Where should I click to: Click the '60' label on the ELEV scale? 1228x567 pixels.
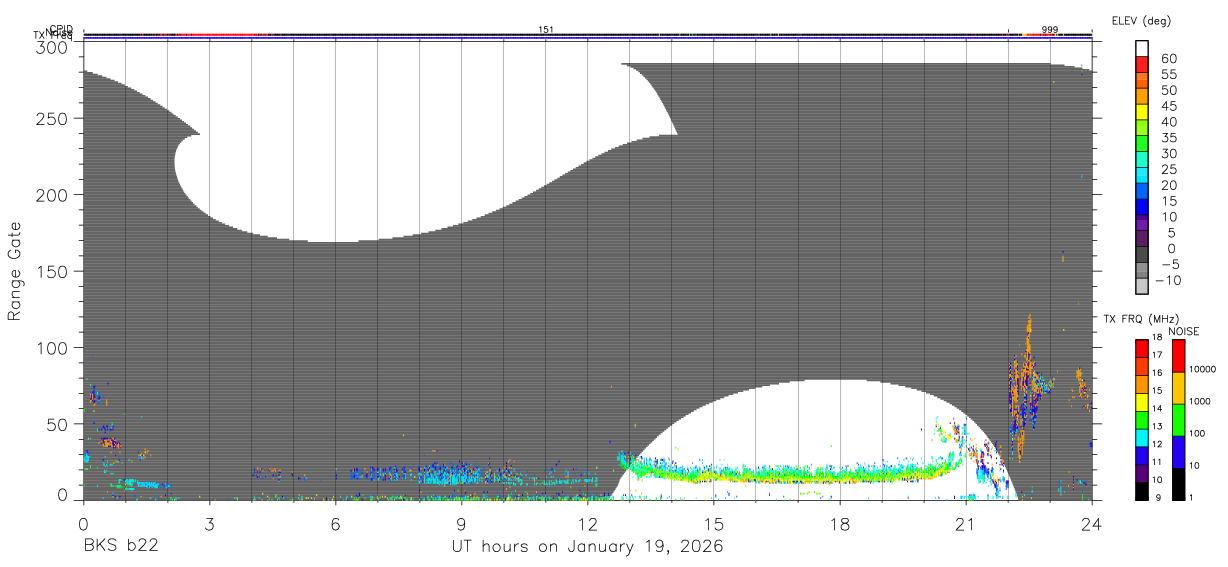click(1168, 58)
